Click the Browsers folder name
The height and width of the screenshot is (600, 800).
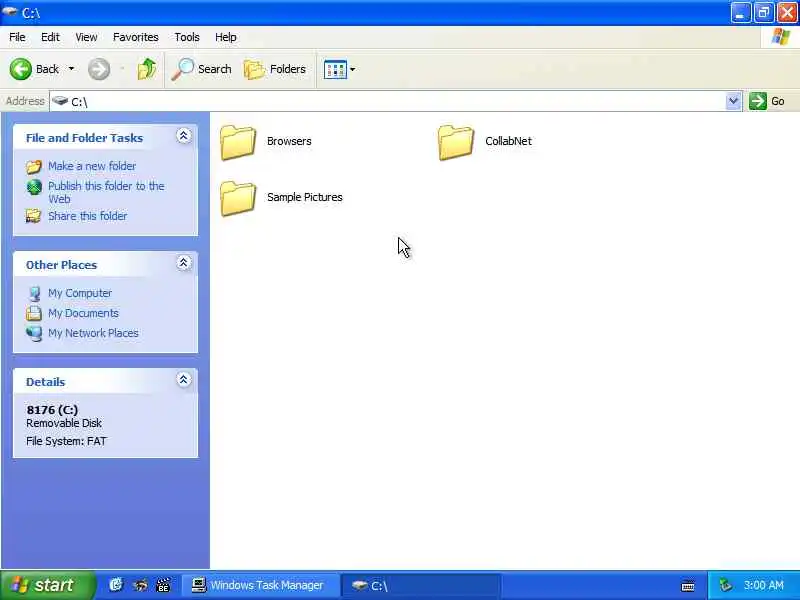[x=289, y=141]
